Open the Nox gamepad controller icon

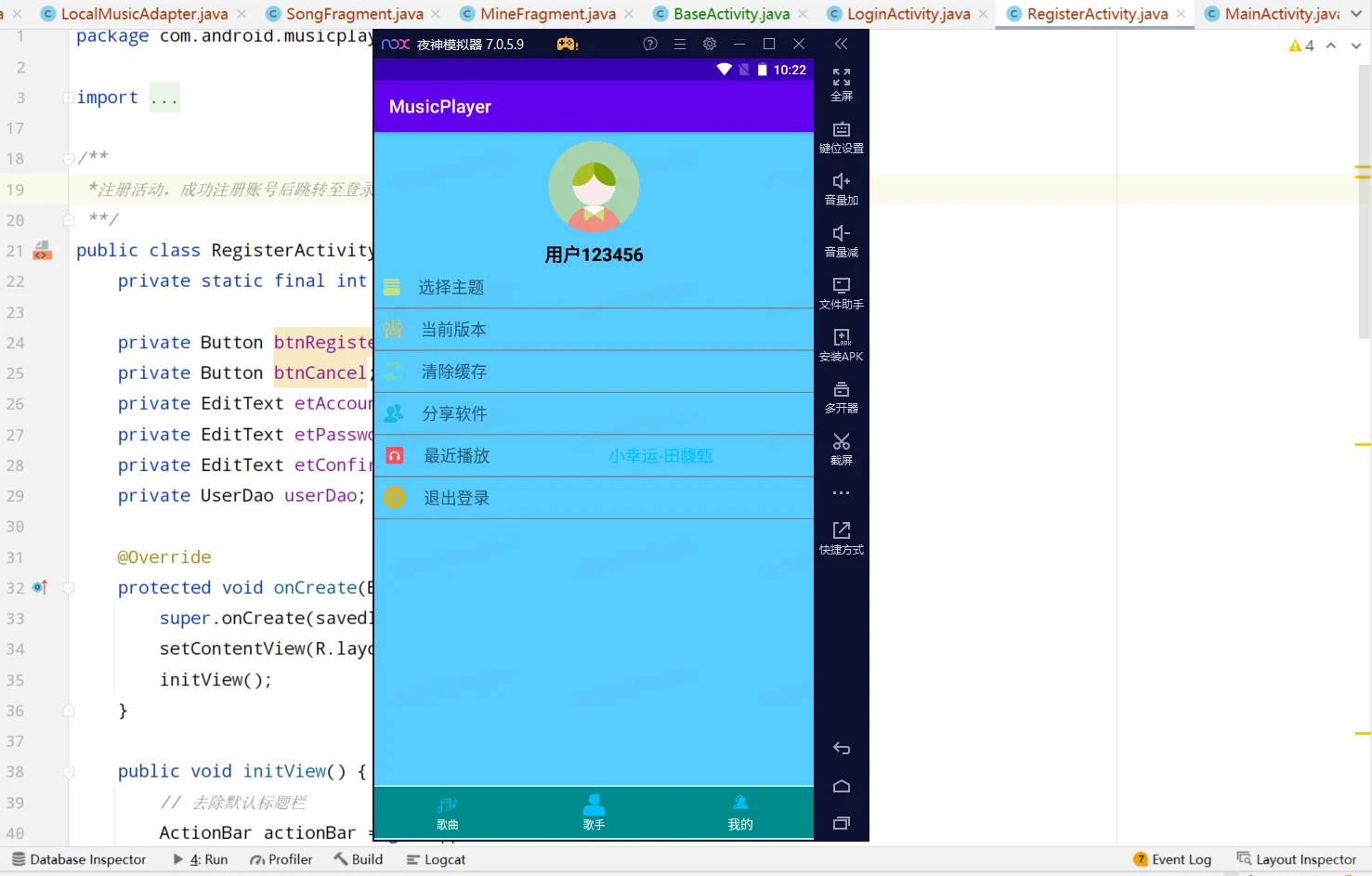click(x=567, y=44)
